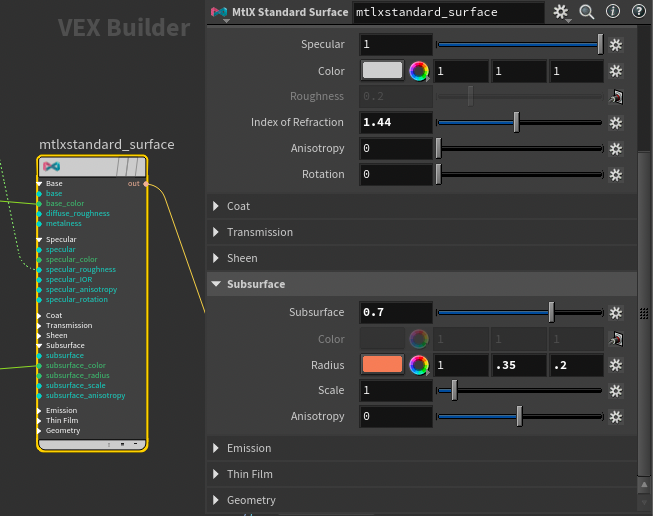
Task: Click the Rotation slider handle
Action: coord(439,174)
